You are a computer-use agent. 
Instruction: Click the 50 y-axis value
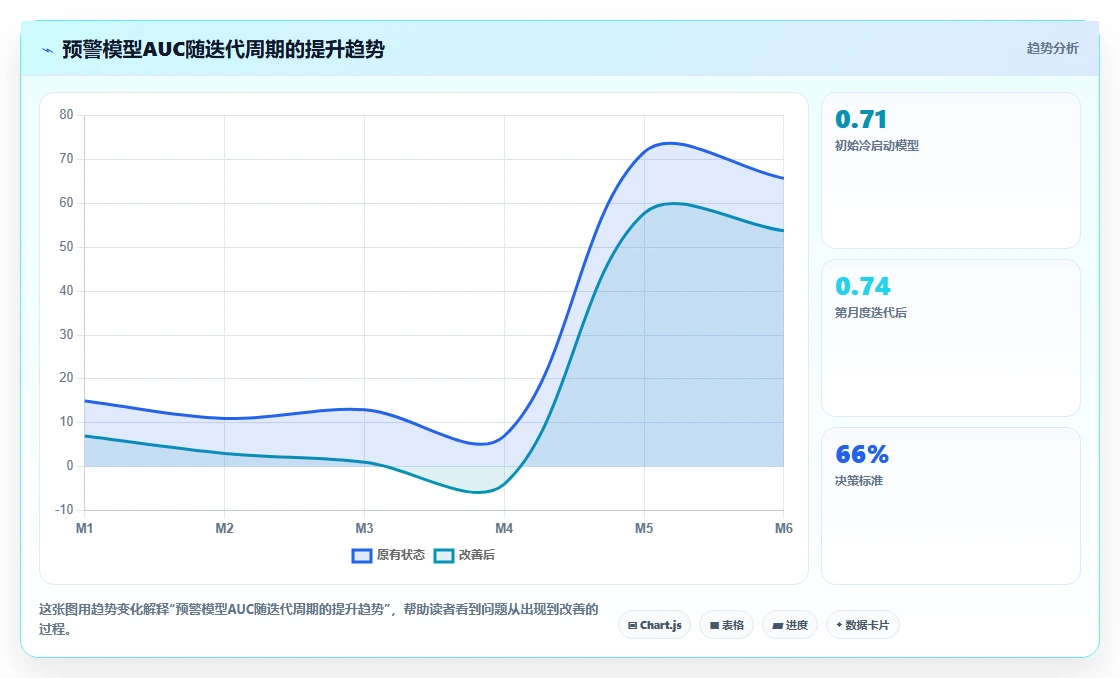click(x=66, y=246)
